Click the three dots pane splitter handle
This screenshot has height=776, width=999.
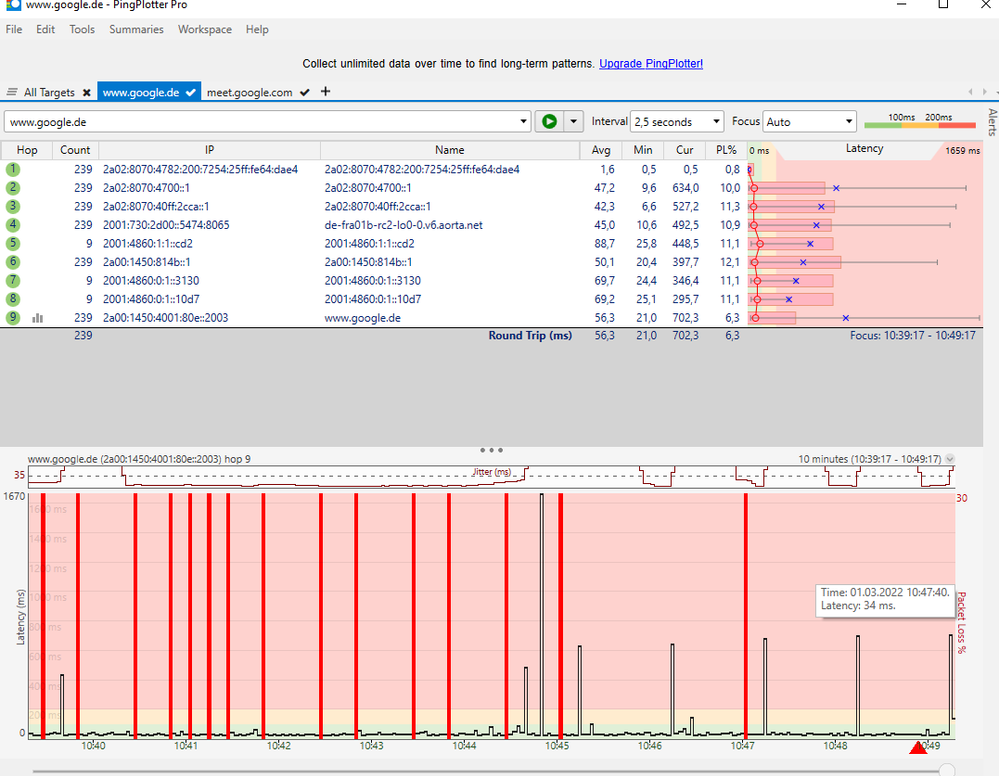click(491, 450)
